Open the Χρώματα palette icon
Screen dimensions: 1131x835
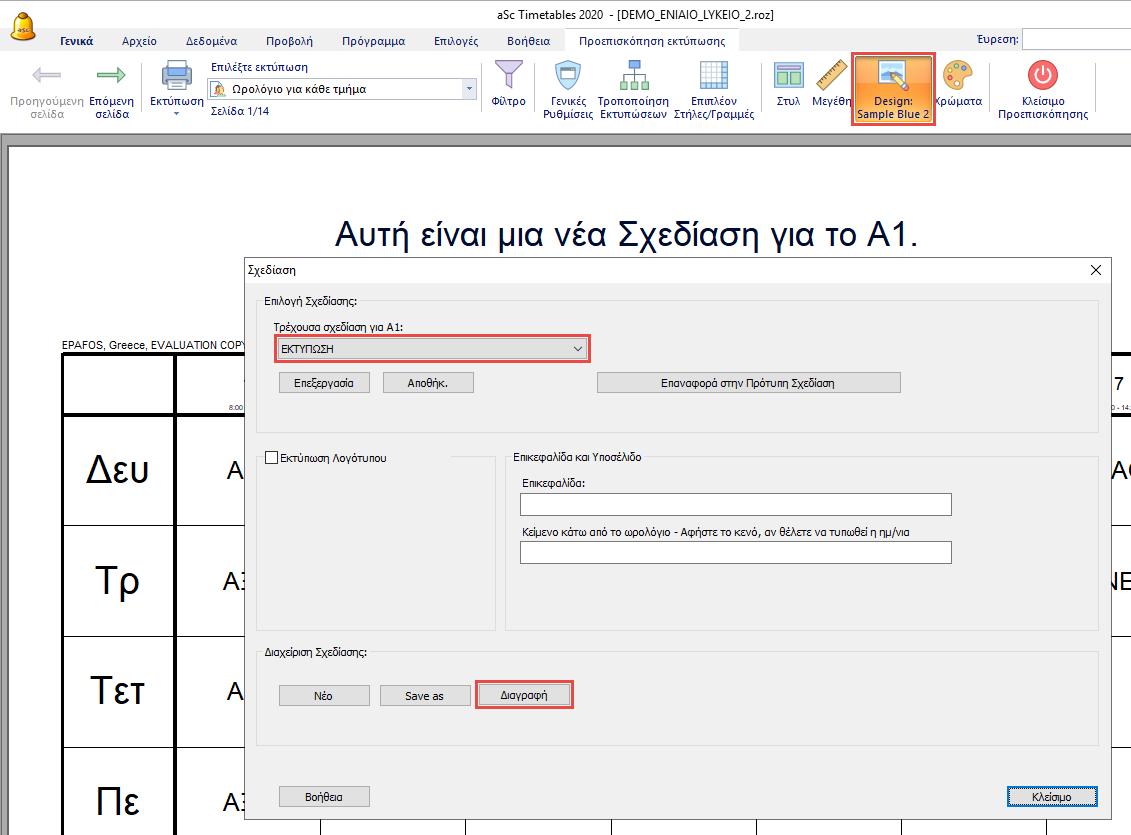pyautogui.click(x=957, y=77)
